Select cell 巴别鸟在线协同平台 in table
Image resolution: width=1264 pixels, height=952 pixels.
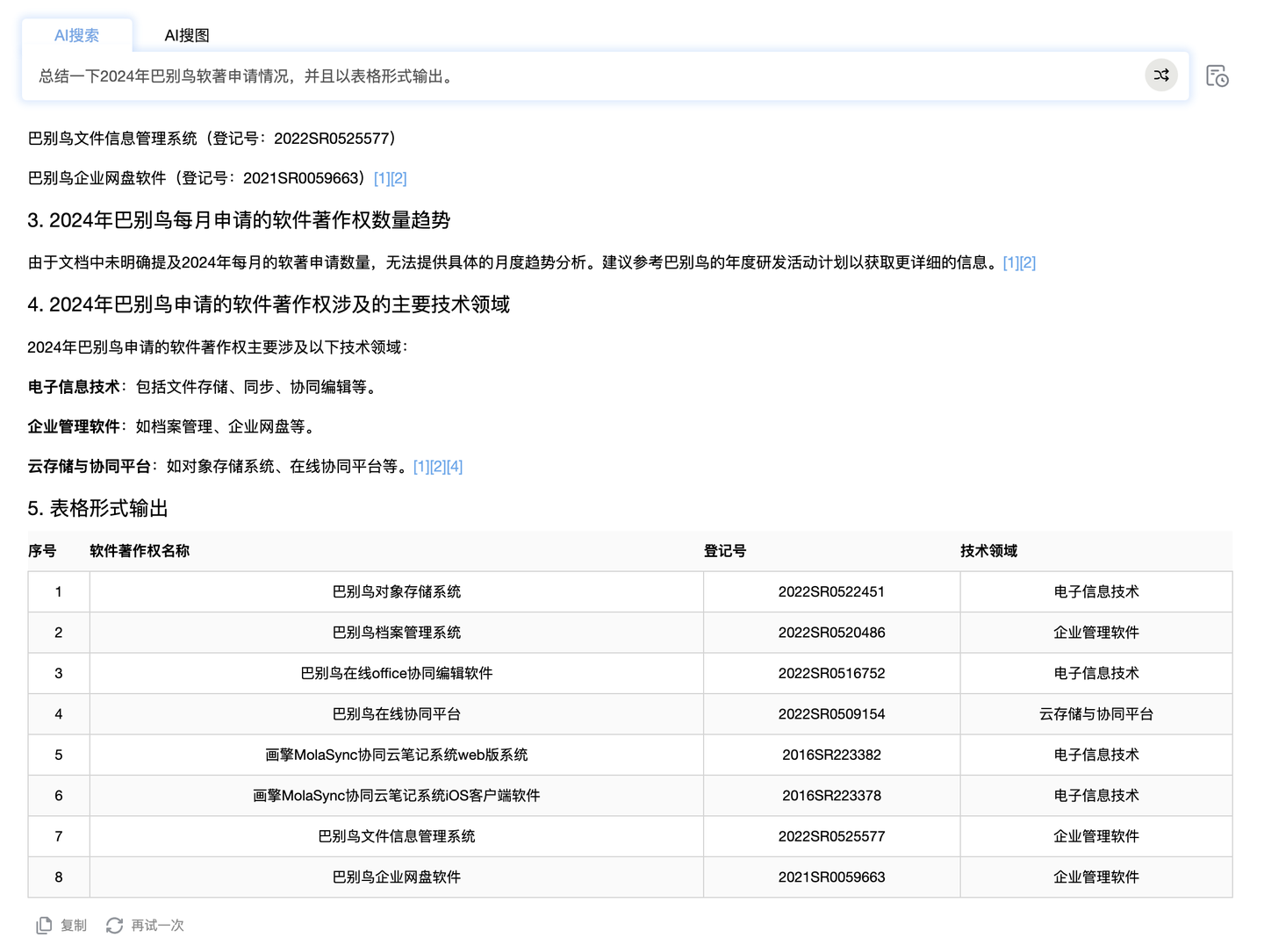(397, 714)
